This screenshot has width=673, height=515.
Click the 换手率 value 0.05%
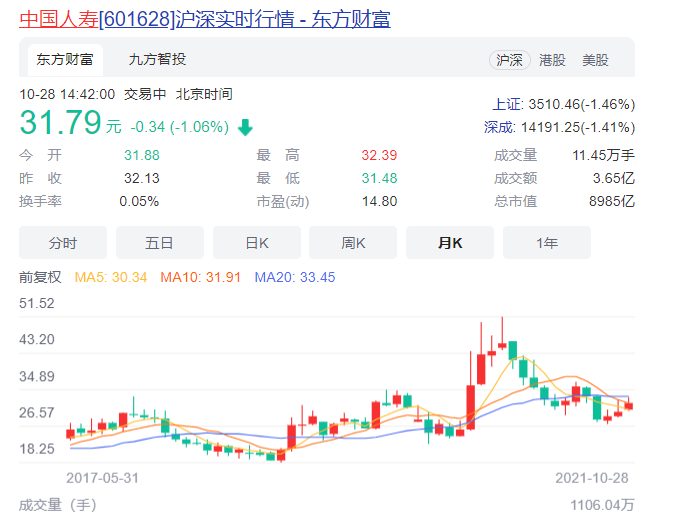click(139, 201)
